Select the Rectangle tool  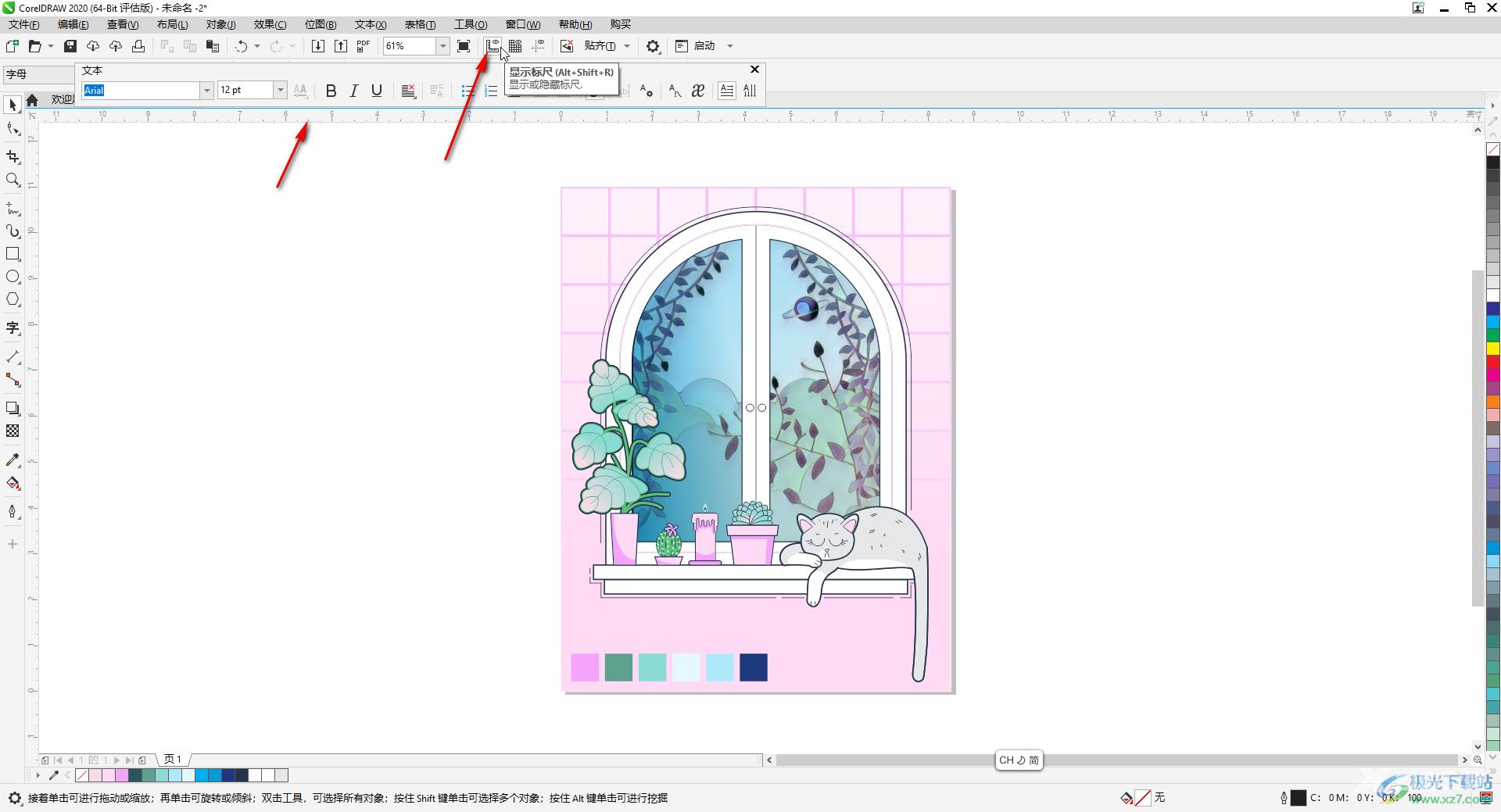(x=13, y=254)
